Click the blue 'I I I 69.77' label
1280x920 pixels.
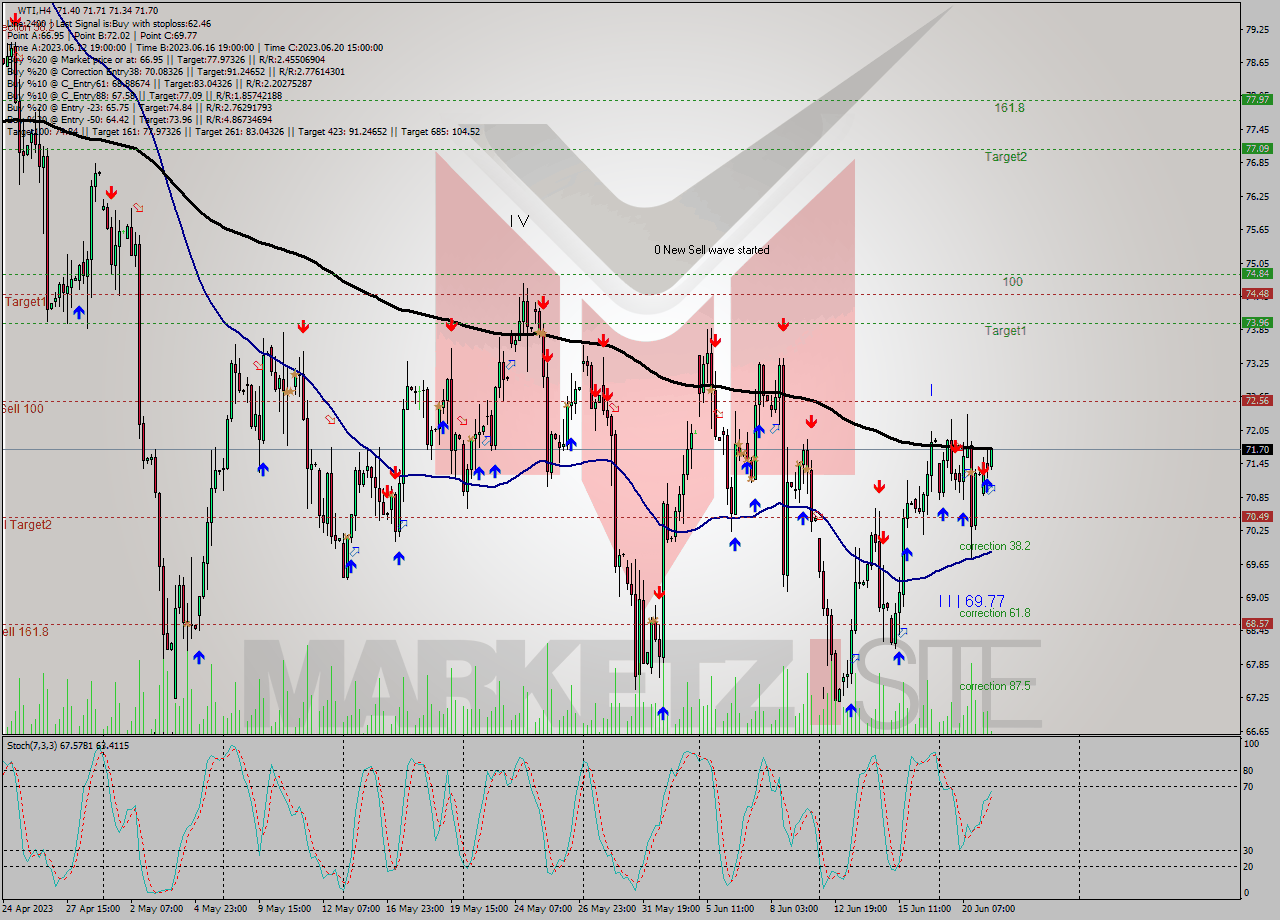click(x=971, y=600)
